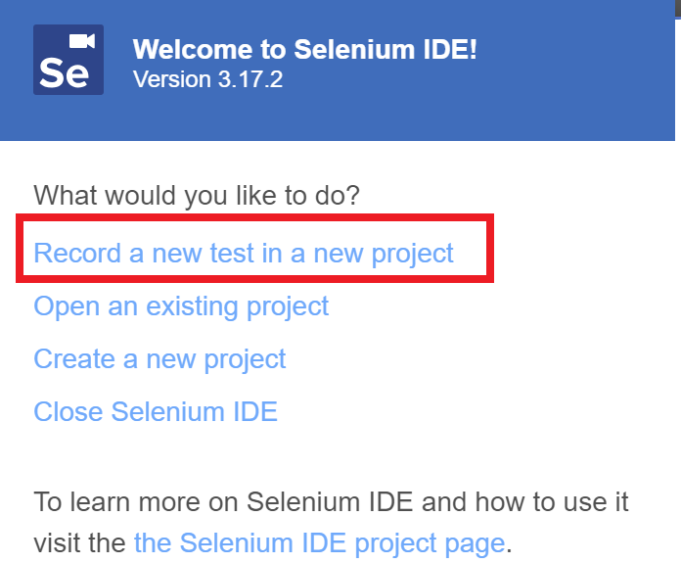
Task: Click the "Welcome to Selenium IDE!" heading
Action: 305,49
